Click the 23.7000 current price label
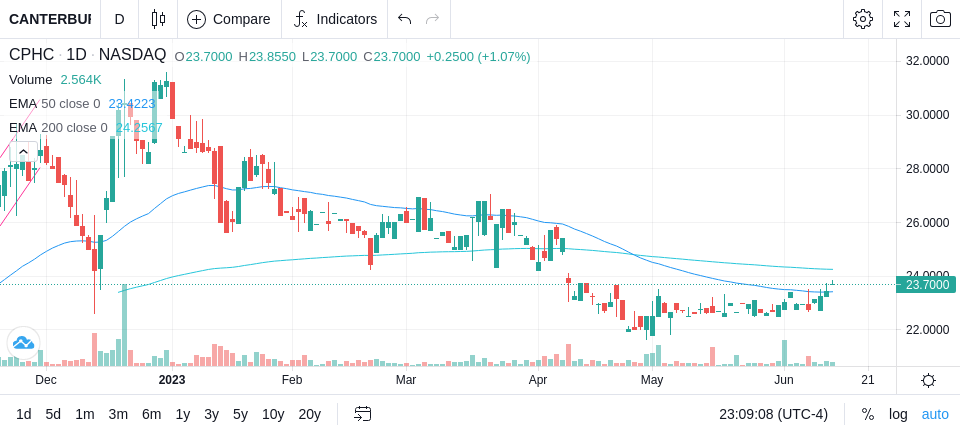960x433 pixels. click(927, 284)
